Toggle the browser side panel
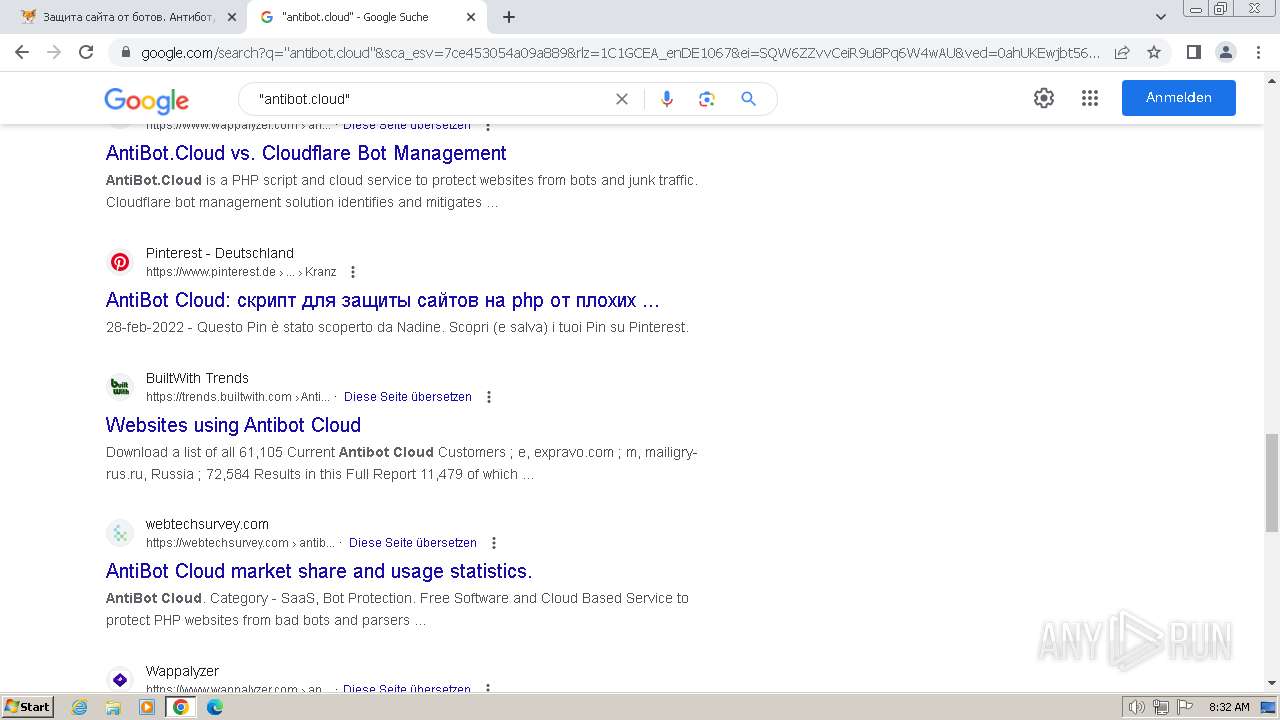Screen dimensions: 1280x720 coord(1193,52)
